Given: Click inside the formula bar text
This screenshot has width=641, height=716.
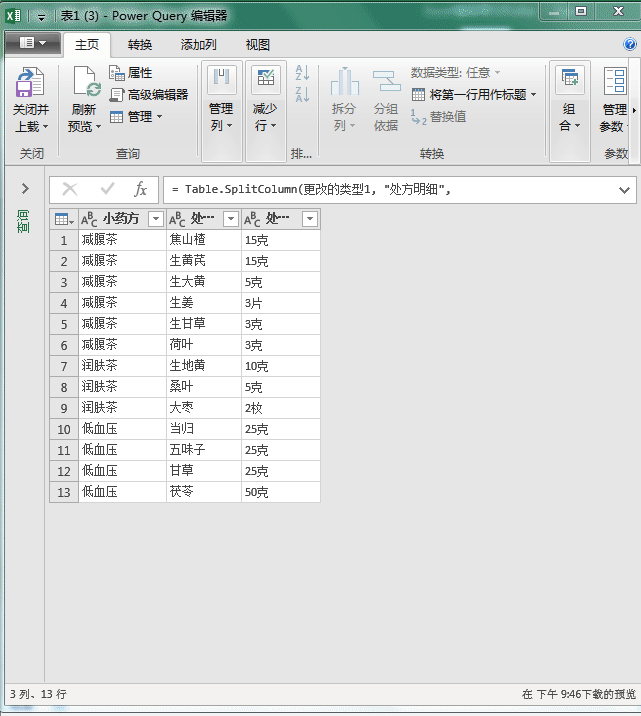Looking at the screenshot, I should 310,189.
